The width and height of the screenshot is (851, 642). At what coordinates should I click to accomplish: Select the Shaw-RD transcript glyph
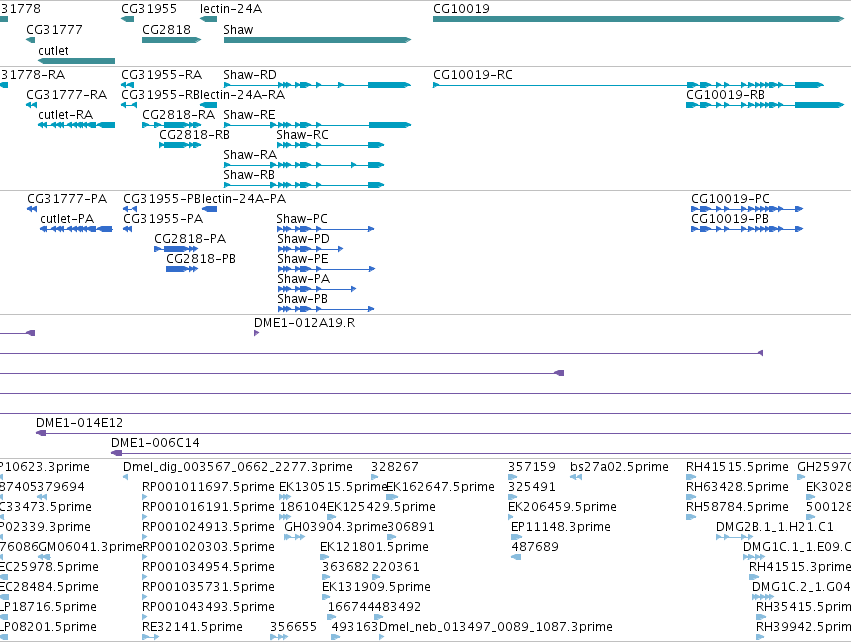click(317, 85)
